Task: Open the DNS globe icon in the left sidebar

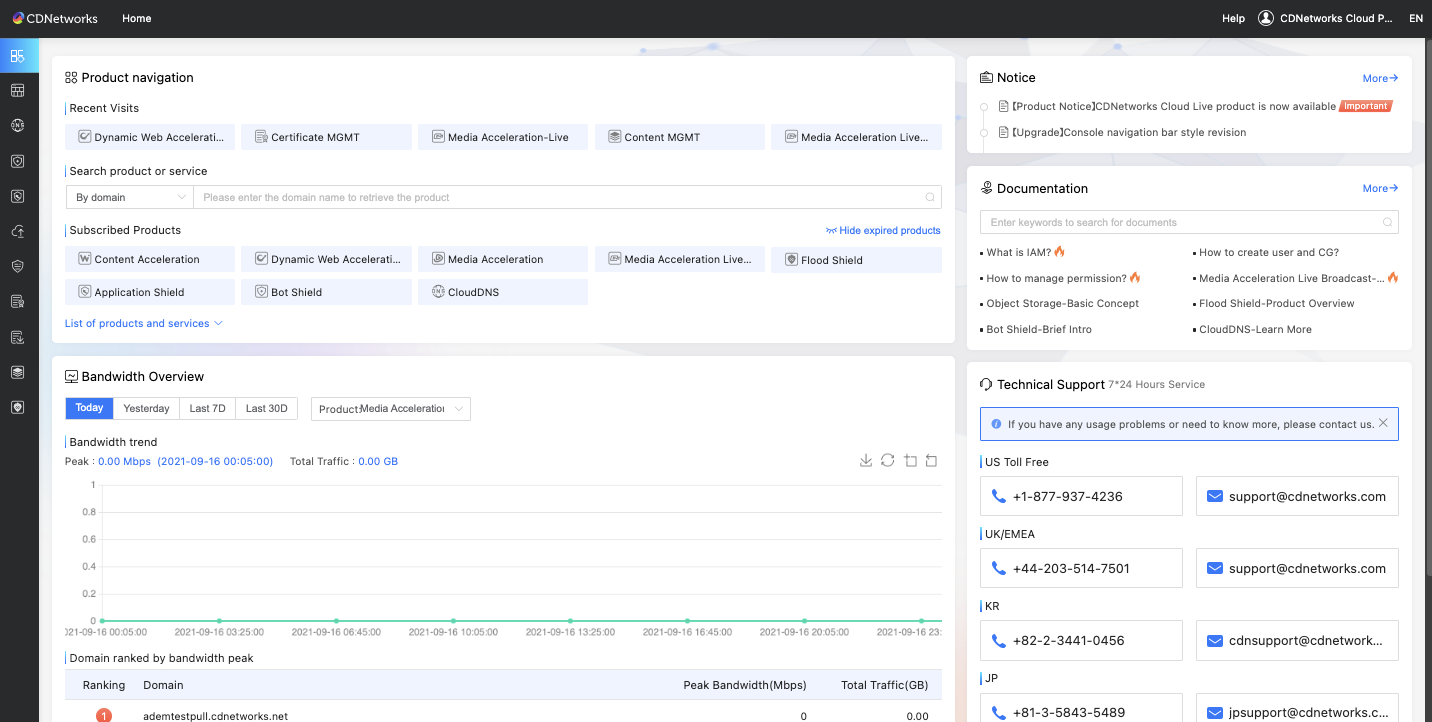Action: coord(18,126)
